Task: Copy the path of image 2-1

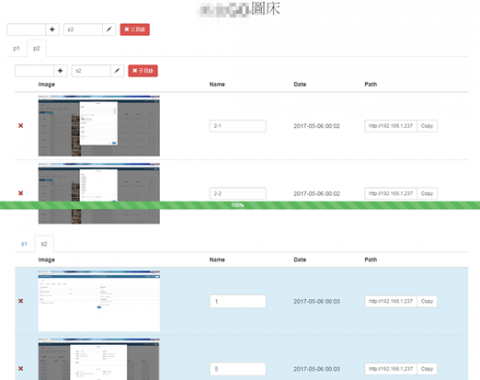Action: pos(427,126)
